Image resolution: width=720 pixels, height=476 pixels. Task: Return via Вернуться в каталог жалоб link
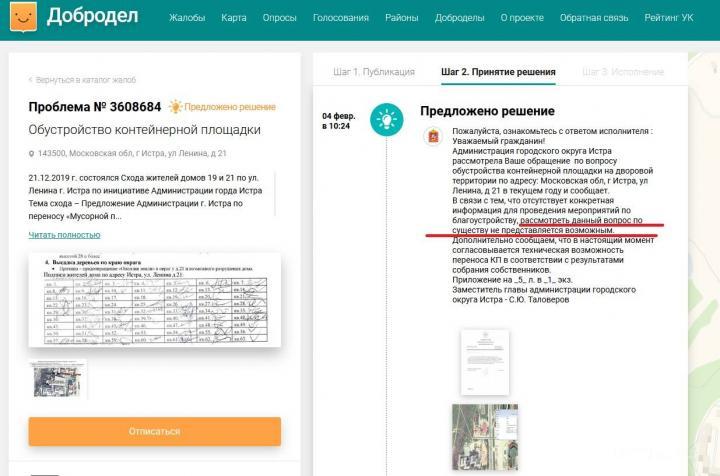(82, 80)
